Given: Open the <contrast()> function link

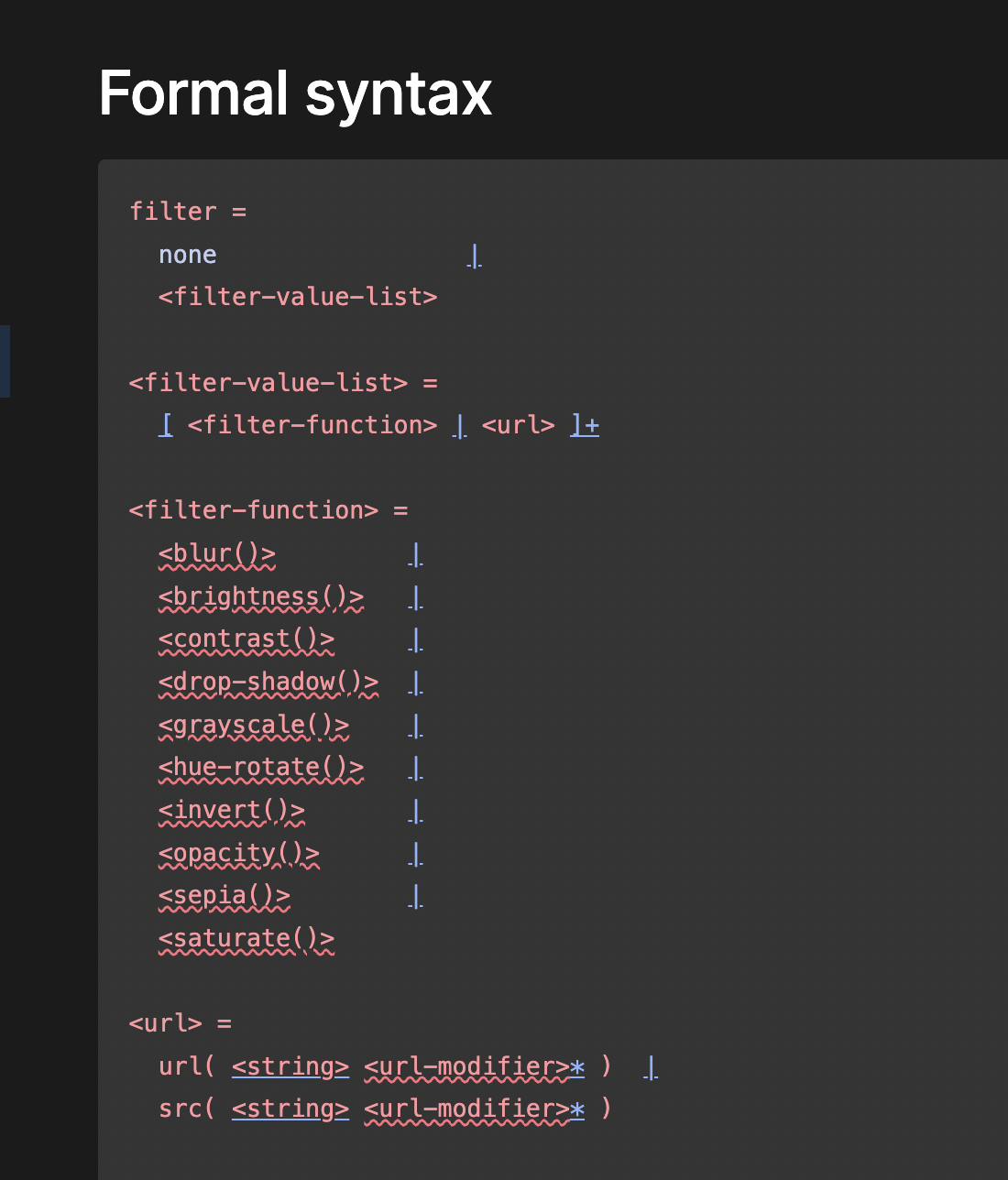Looking at the screenshot, I should coord(247,639).
